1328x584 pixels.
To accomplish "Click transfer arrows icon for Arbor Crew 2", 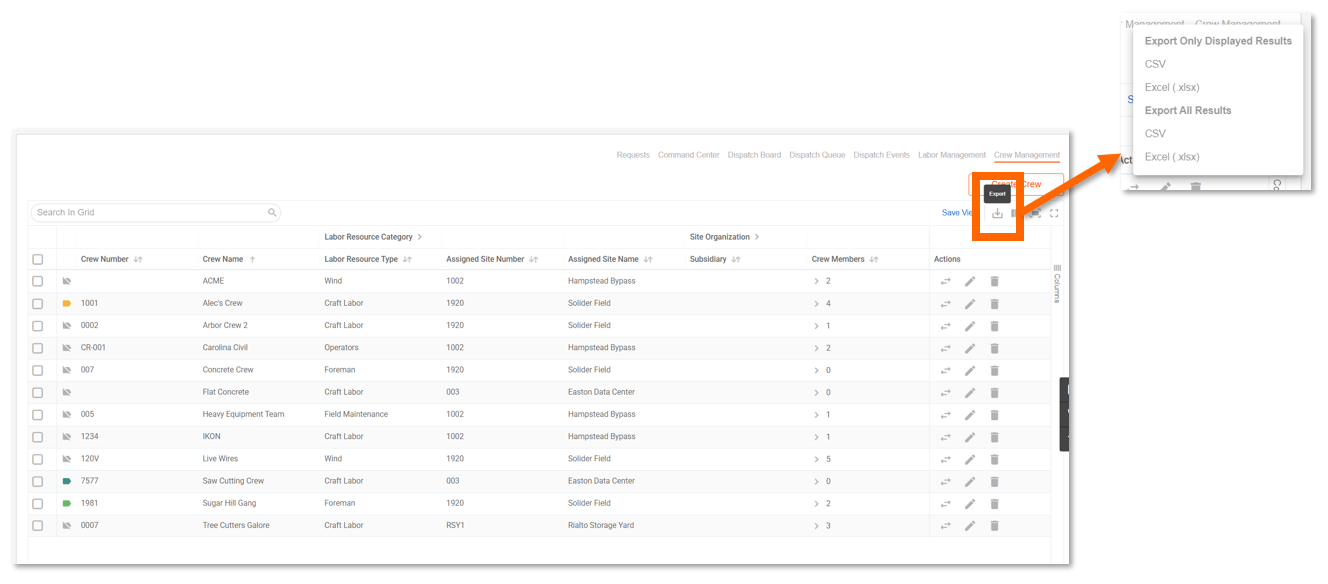I will [945, 326].
